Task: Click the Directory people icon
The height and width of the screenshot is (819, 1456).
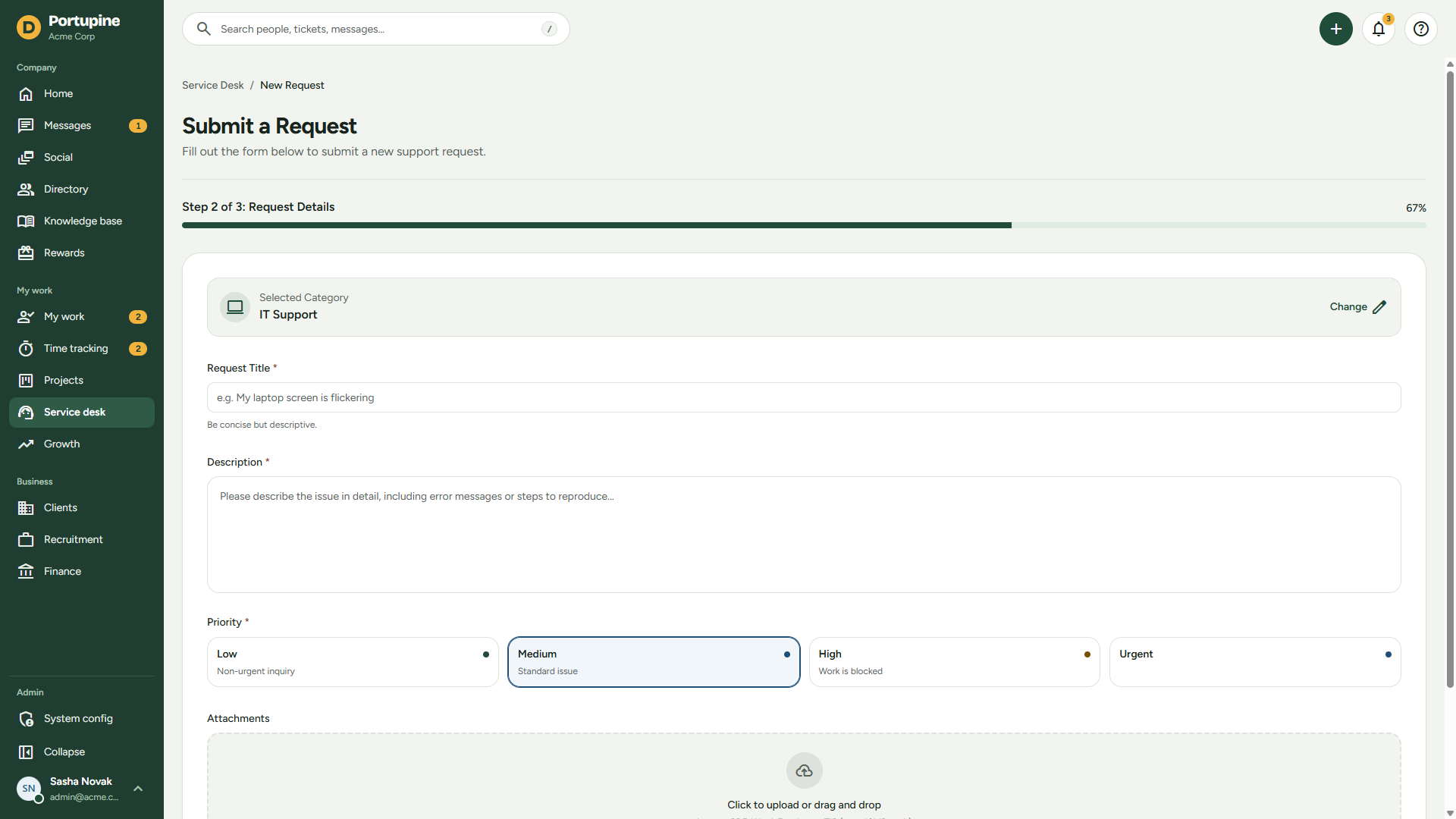Action: (26, 190)
